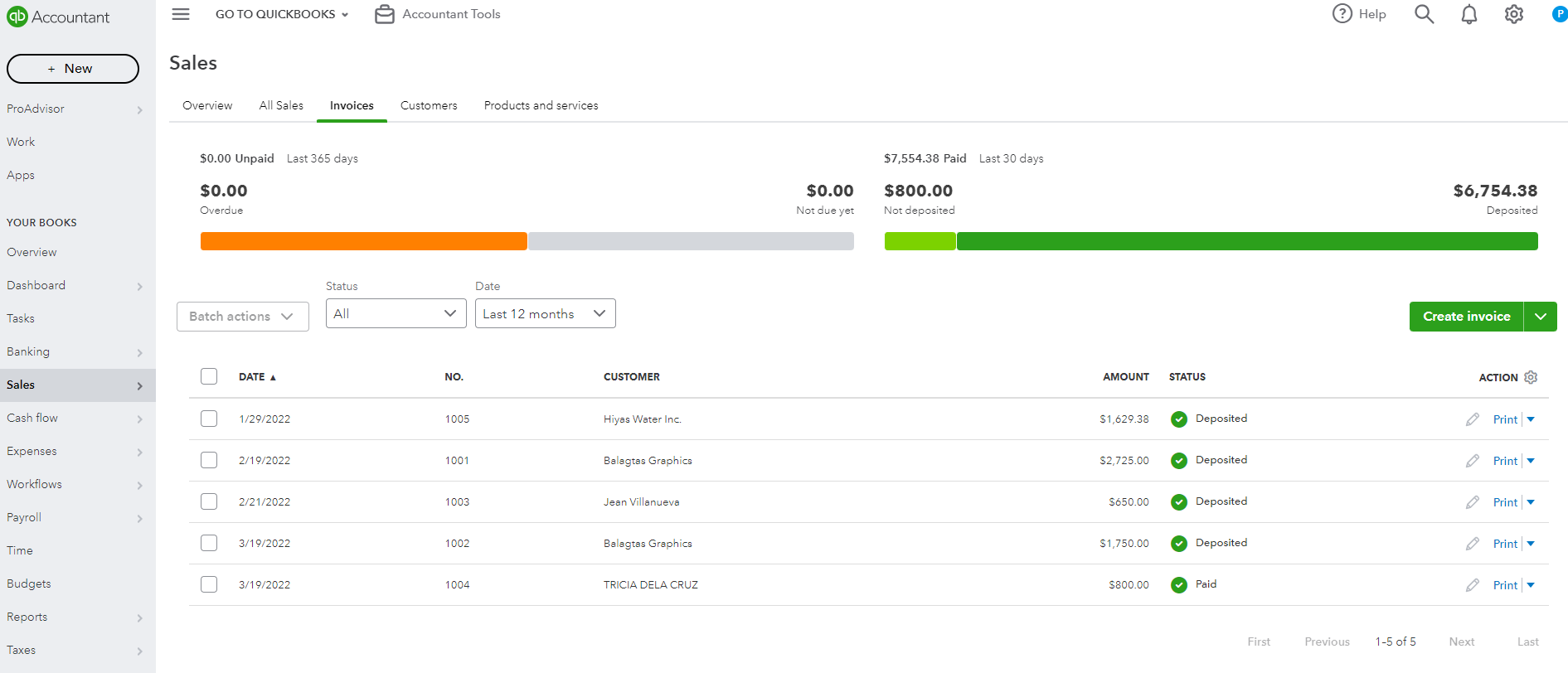Open the hamburger navigation menu icon
The height and width of the screenshot is (673, 1568).
(181, 14)
